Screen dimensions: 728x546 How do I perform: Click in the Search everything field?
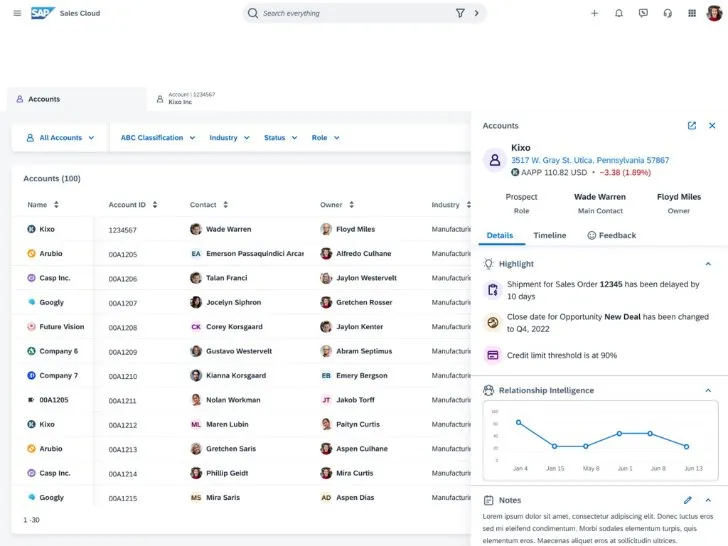pos(350,13)
